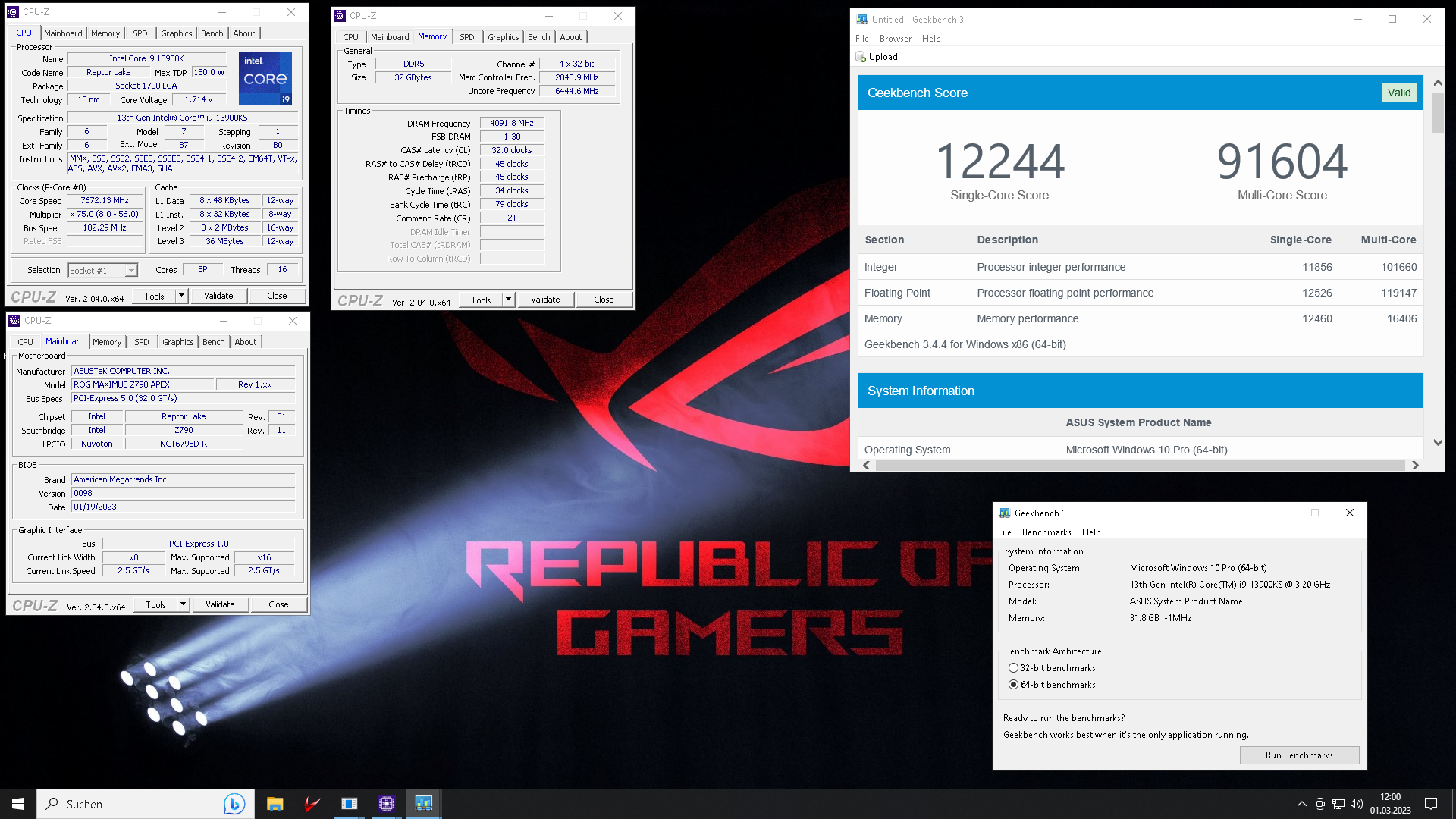The width and height of the screenshot is (1456, 819).
Task: Open the Socket #1 selection dropdown
Action: point(131,271)
